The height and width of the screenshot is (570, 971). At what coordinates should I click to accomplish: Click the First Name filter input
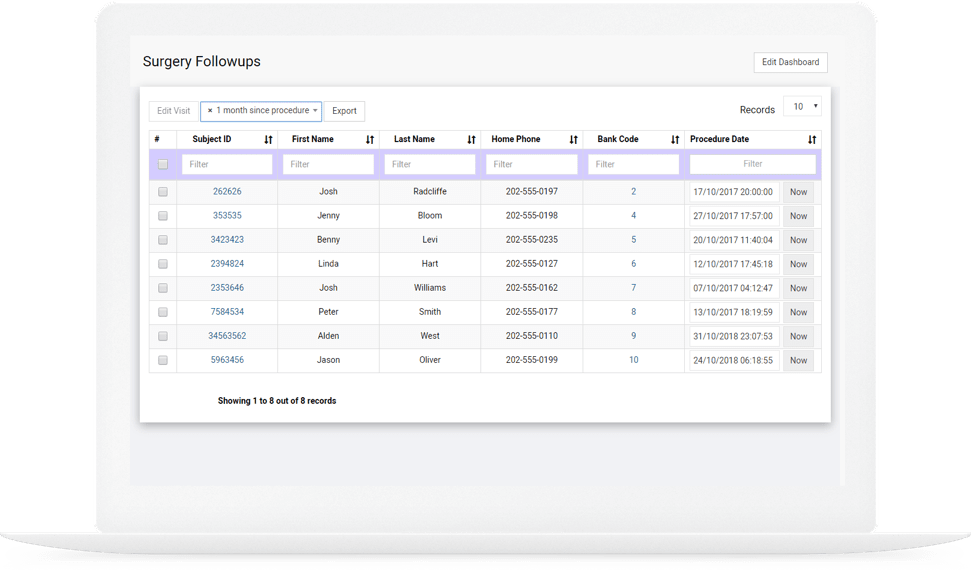tap(328, 164)
